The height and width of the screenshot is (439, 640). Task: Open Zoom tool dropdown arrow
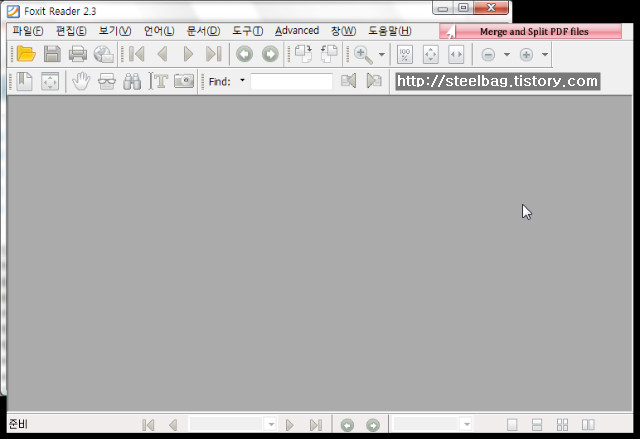click(x=382, y=54)
